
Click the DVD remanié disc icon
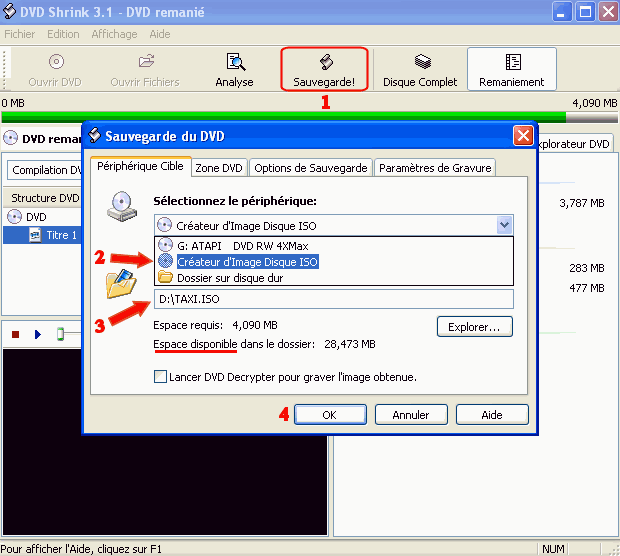[10, 138]
